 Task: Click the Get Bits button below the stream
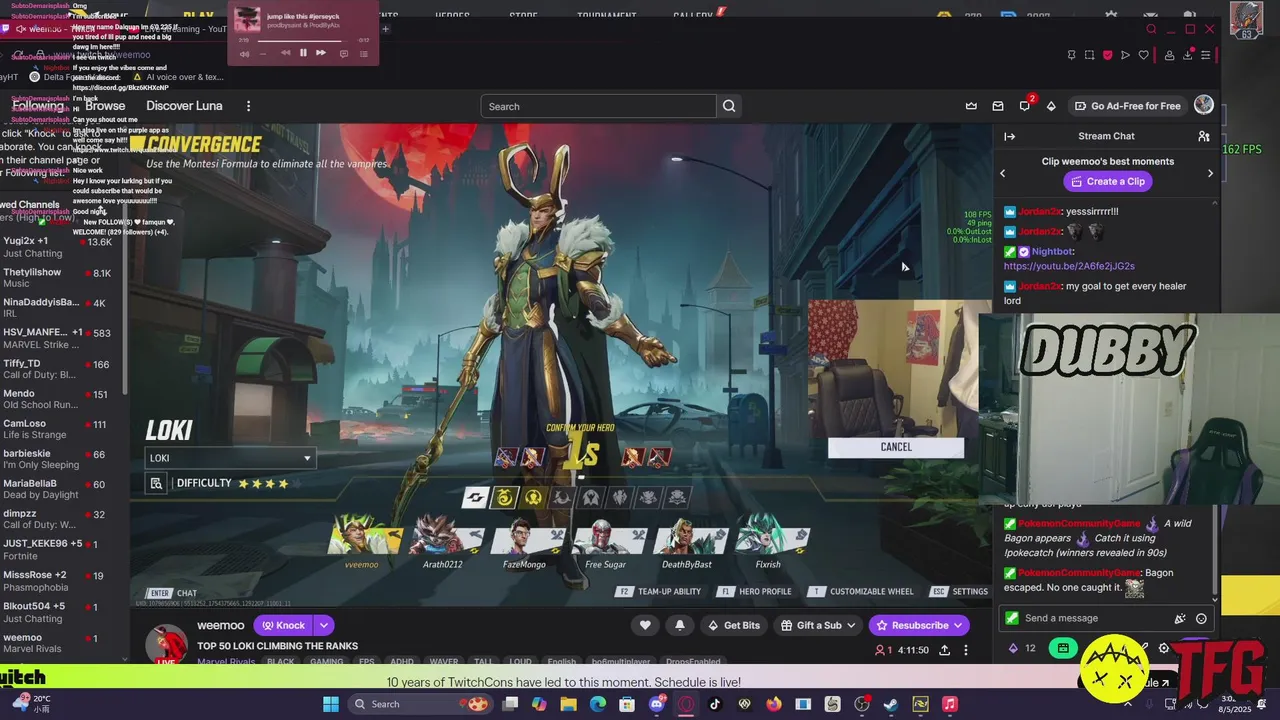[733, 625]
